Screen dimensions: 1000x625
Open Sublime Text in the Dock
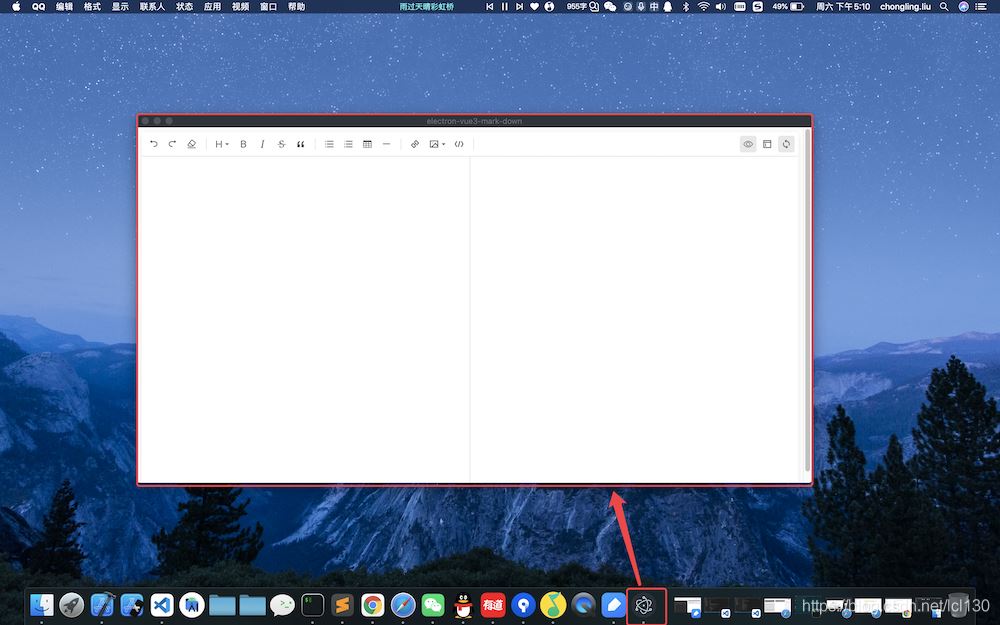pos(342,605)
